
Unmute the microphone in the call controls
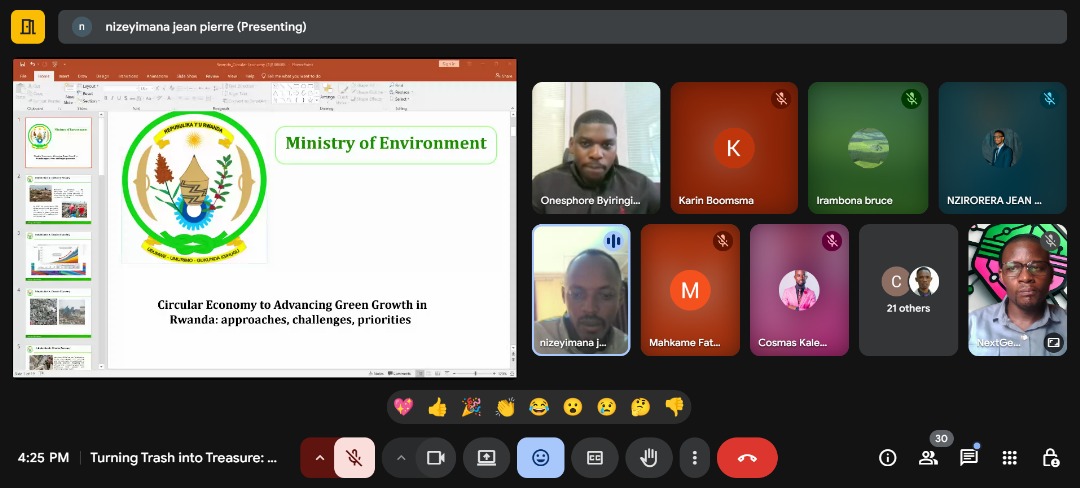(354, 458)
